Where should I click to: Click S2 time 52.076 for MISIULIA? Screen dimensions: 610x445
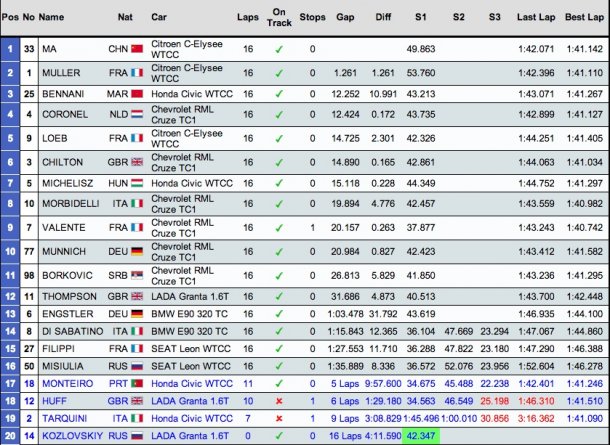tap(459, 366)
